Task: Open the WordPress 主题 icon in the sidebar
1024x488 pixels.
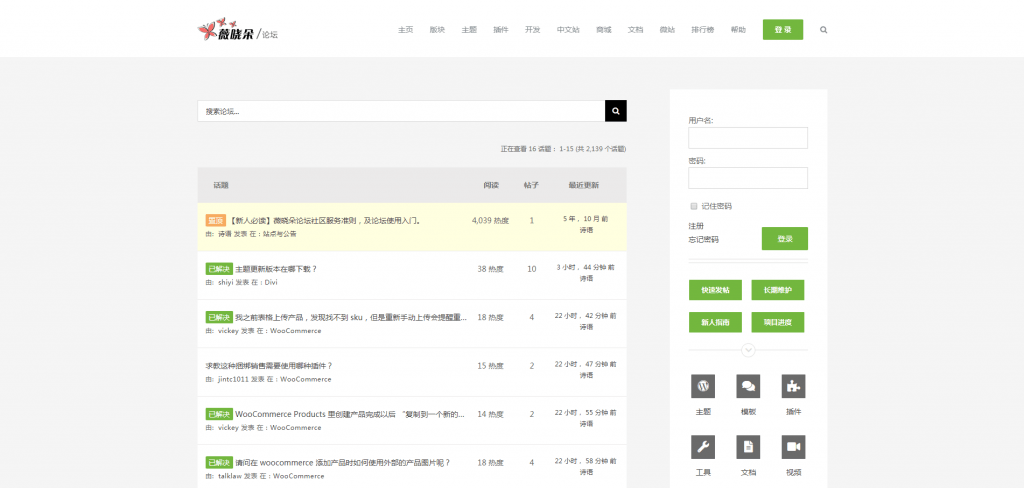Action: tap(703, 386)
